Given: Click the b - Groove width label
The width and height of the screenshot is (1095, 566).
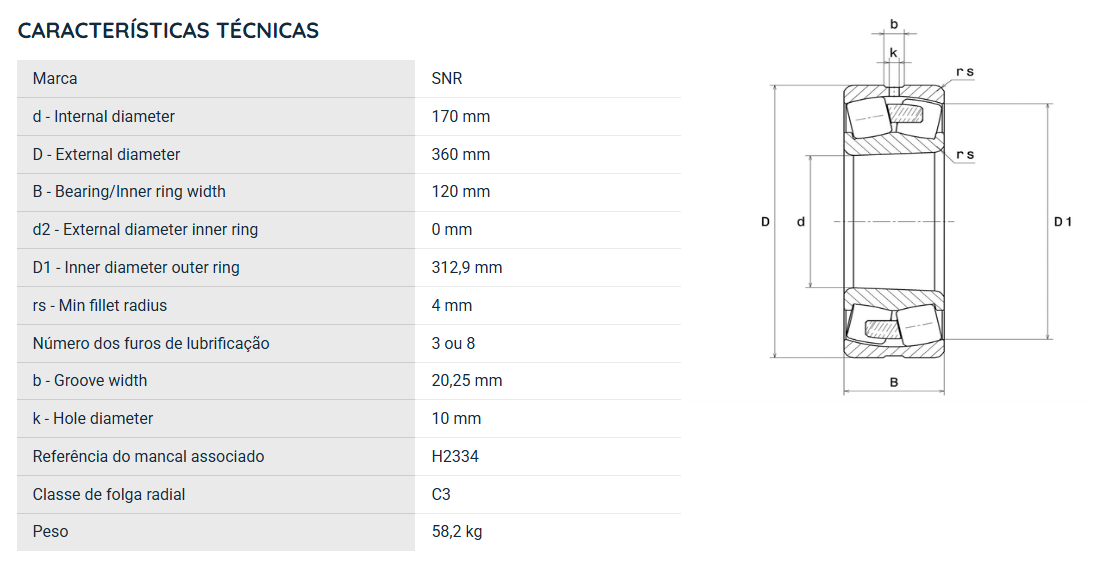Looking at the screenshot, I should click(90, 381).
